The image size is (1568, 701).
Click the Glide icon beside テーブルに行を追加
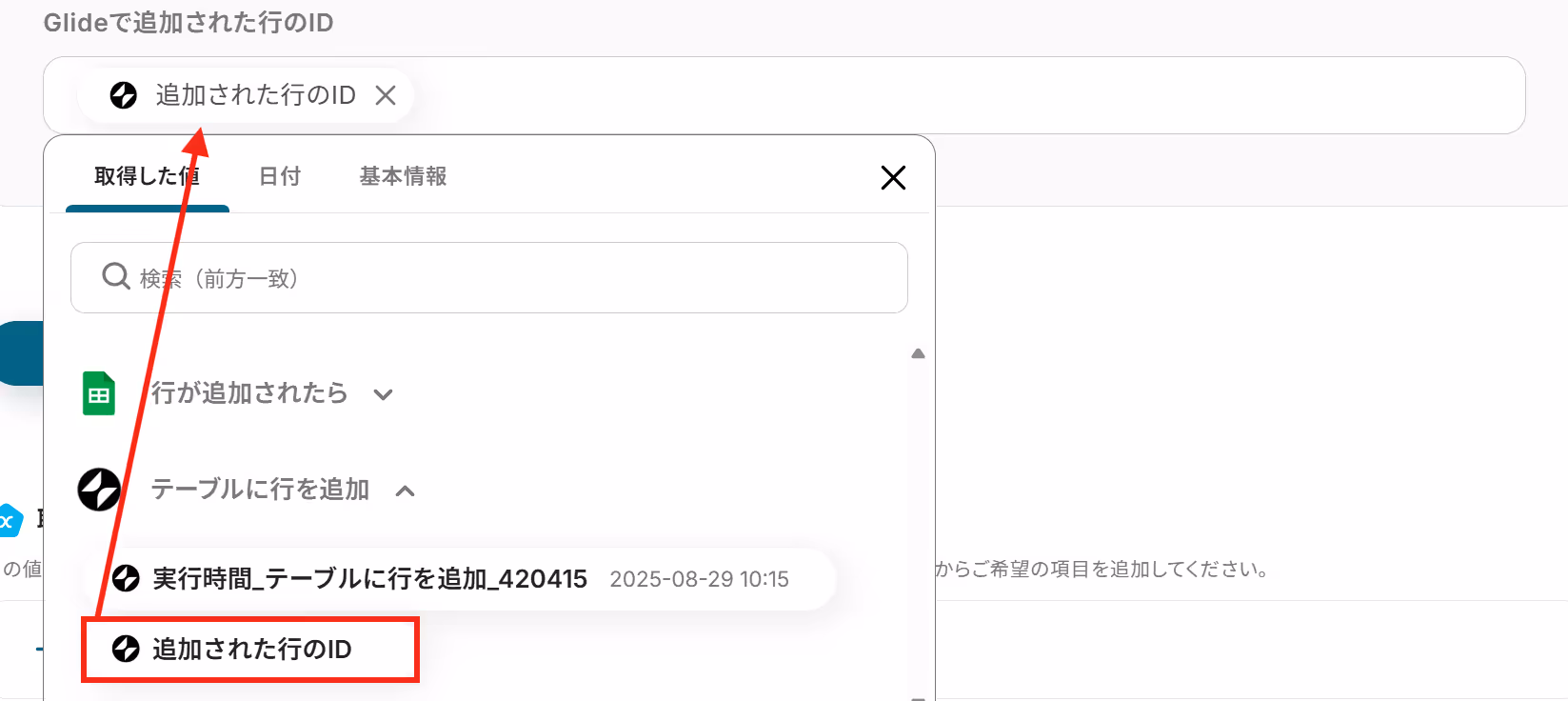click(x=99, y=490)
